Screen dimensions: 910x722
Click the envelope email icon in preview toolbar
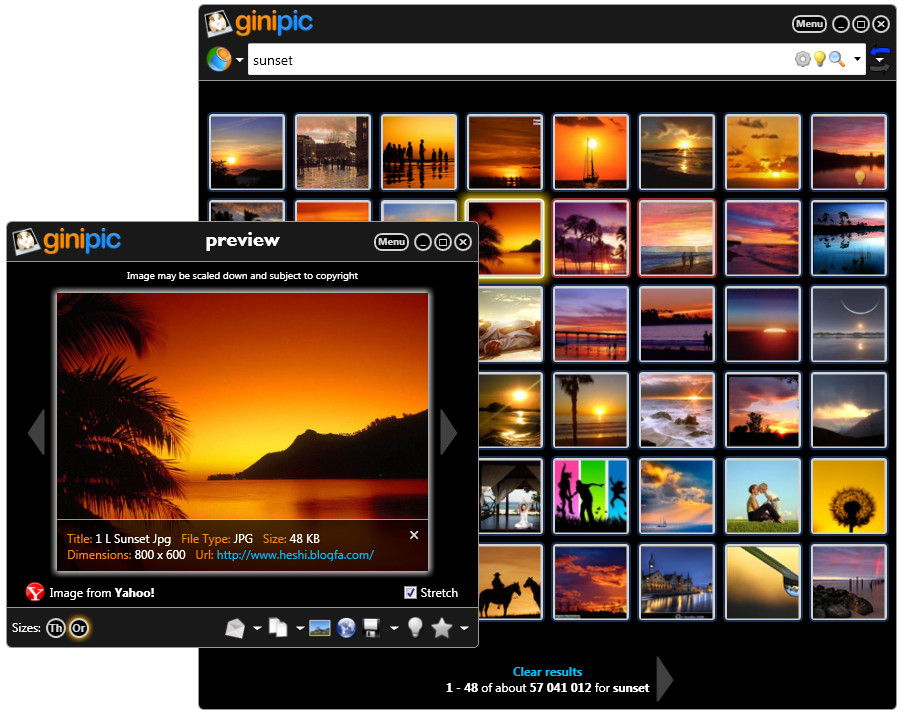(235, 628)
